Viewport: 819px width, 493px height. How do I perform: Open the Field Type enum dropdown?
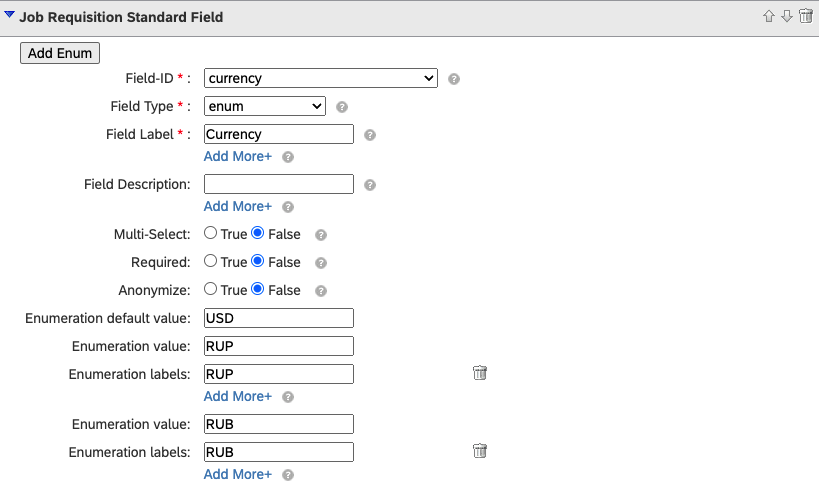coord(265,107)
